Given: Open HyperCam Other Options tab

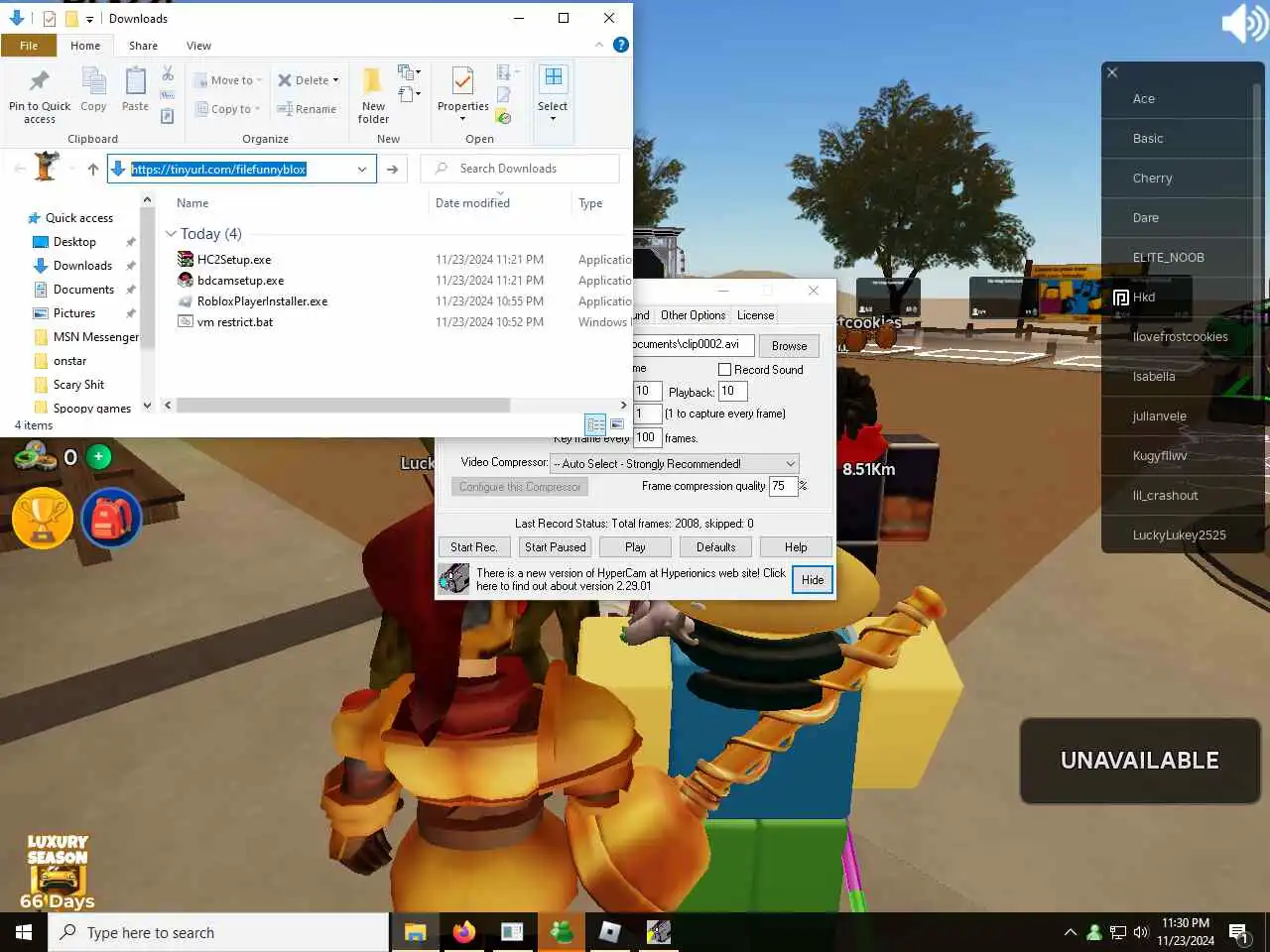Looking at the screenshot, I should pos(693,315).
